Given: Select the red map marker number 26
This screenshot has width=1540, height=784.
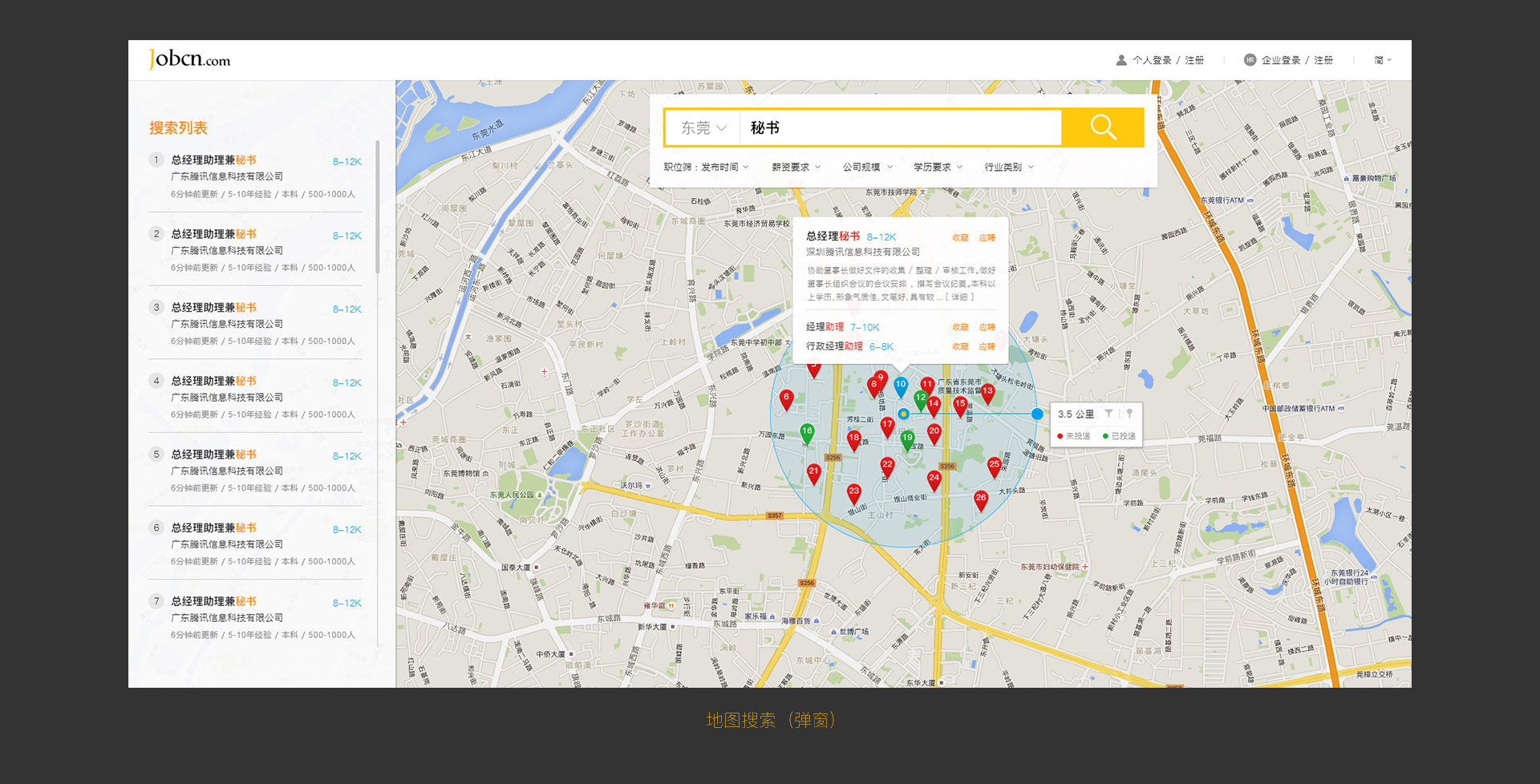Looking at the screenshot, I should pyautogui.click(x=980, y=499).
